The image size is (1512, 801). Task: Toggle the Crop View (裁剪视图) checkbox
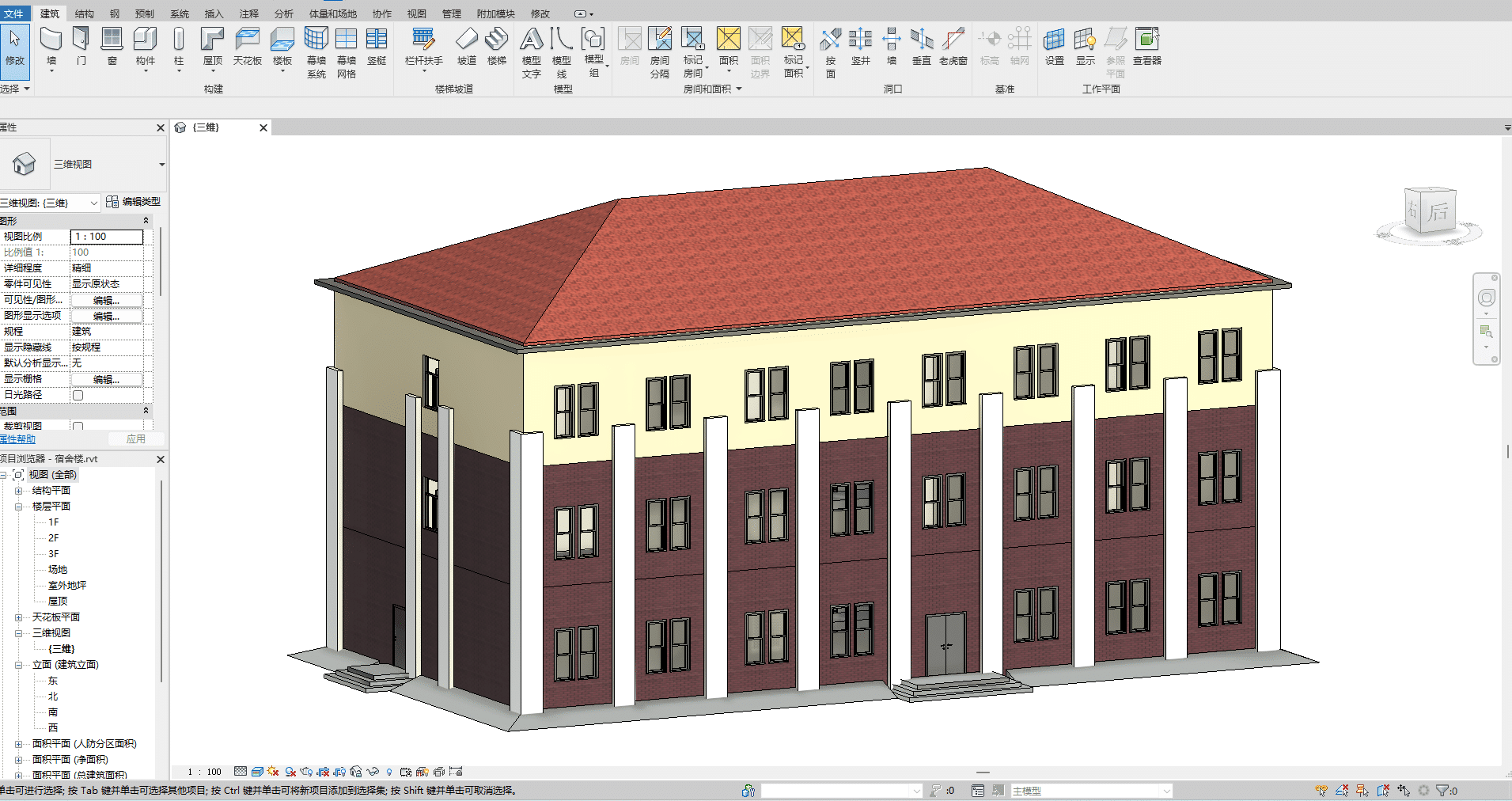pyautogui.click(x=78, y=427)
